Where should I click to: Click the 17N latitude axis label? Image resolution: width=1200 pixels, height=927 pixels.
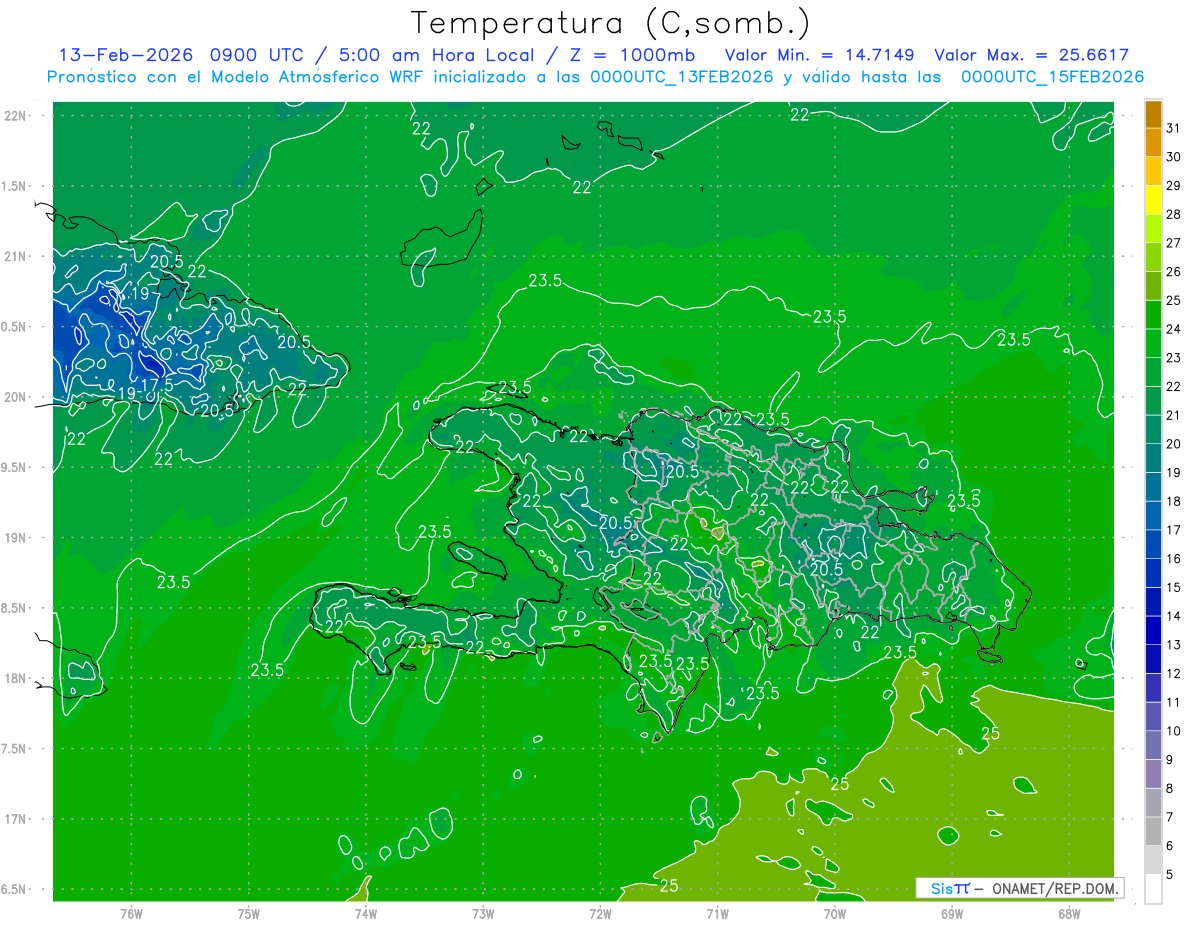click(15, 819)
